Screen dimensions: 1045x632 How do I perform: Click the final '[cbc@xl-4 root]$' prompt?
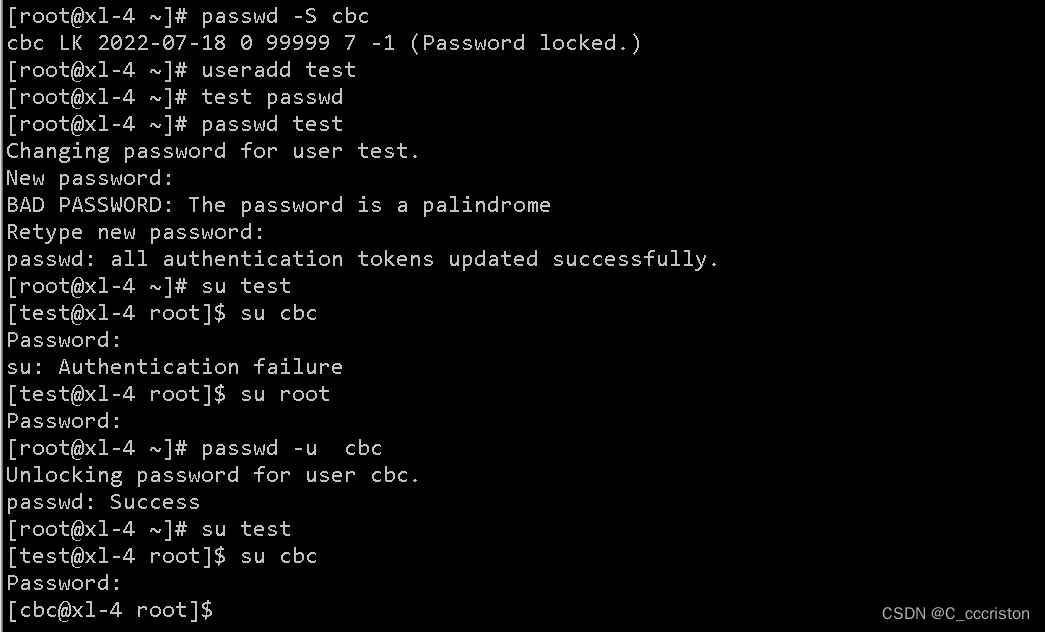110,611
